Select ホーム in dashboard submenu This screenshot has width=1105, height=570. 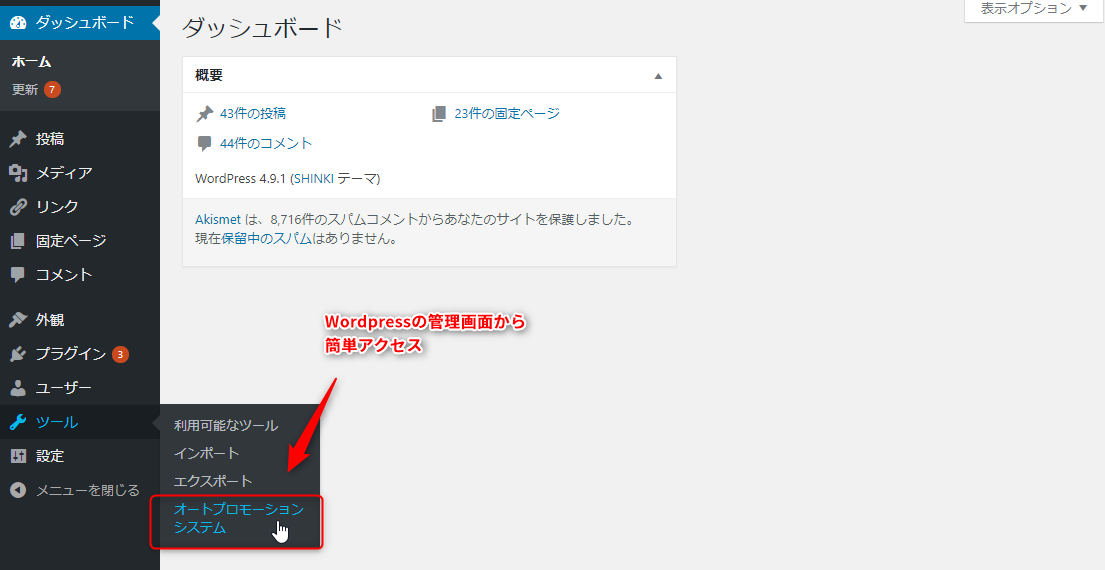click(32, 62)
